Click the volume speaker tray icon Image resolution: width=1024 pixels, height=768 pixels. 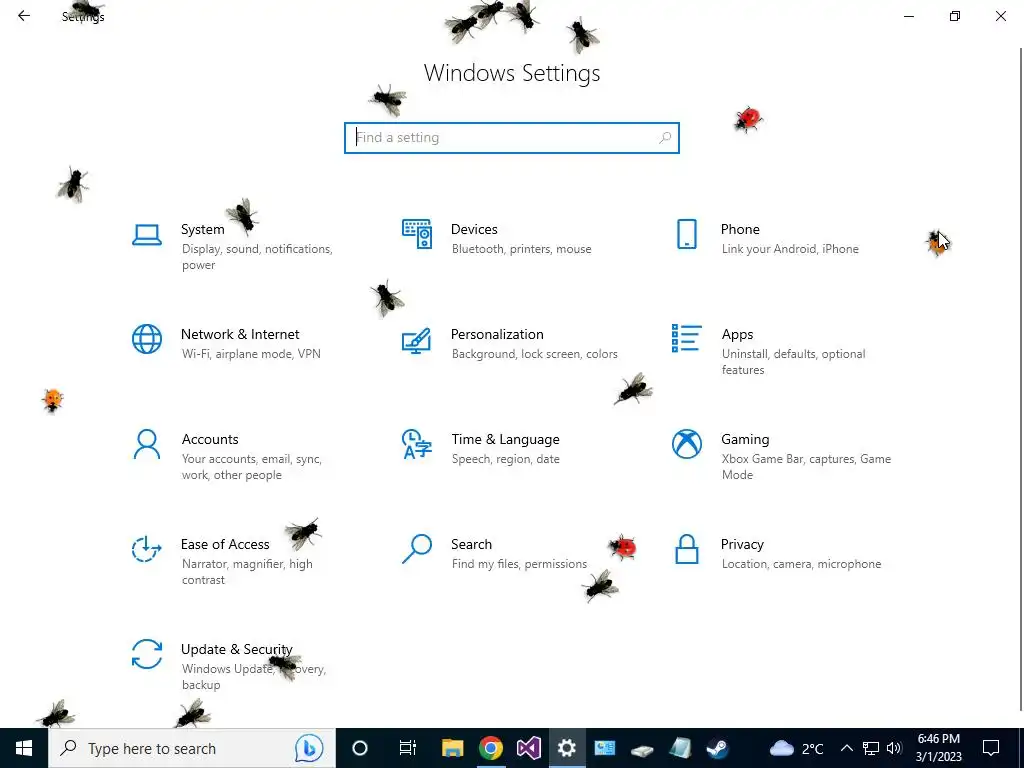tap(894, 748)
